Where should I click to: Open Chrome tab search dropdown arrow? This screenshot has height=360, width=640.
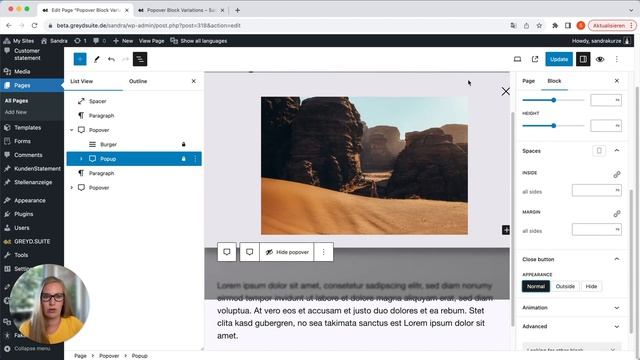pos(631,10)
